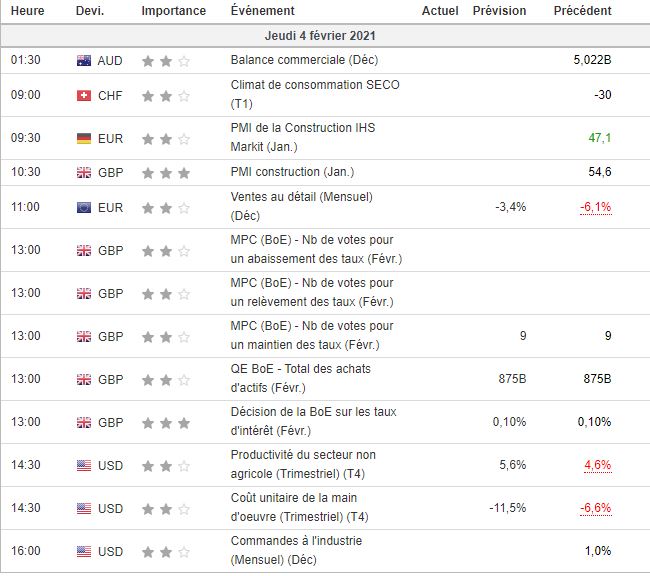Click the revised previous value -6,1%

coord(595,207)
